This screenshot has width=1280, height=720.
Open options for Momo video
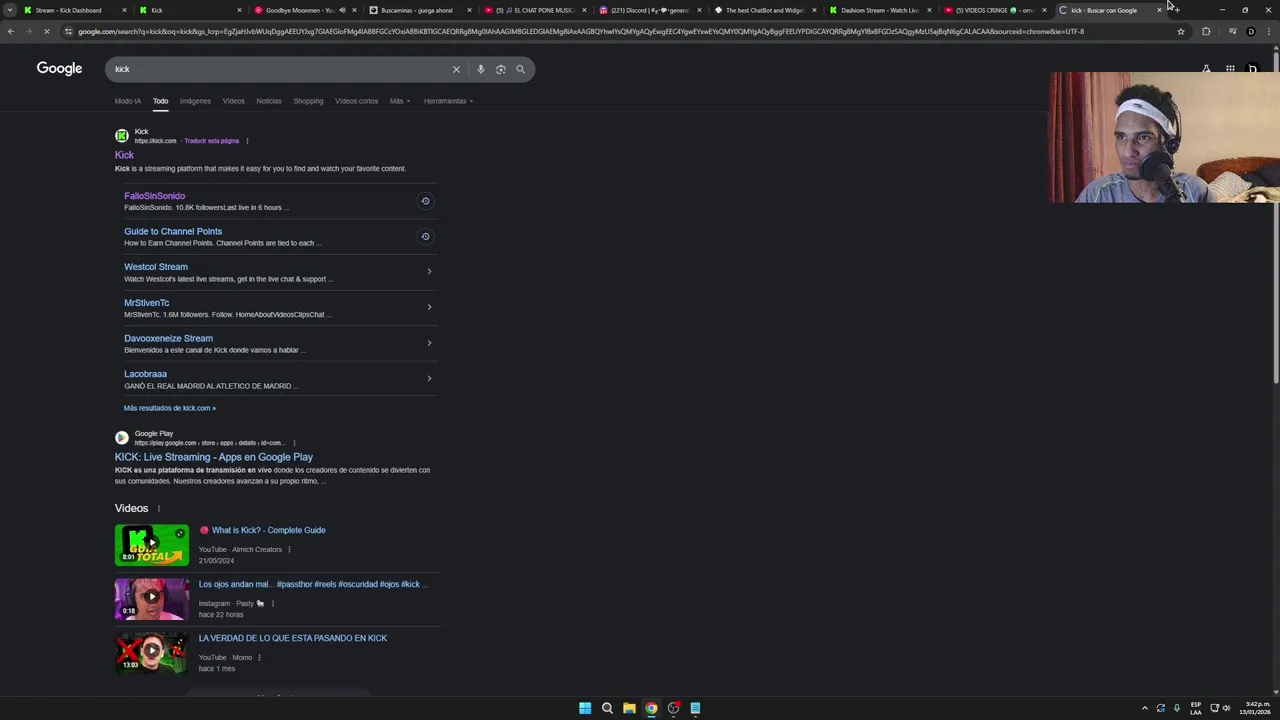259,657
